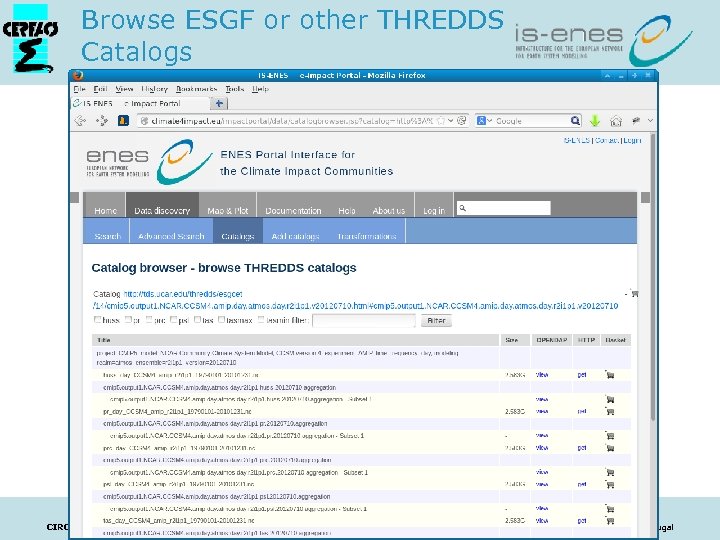This screenshot has height=540, width=720.
Task: Switch to the Advanced Search sub-tab
Action: click(171, 231)
